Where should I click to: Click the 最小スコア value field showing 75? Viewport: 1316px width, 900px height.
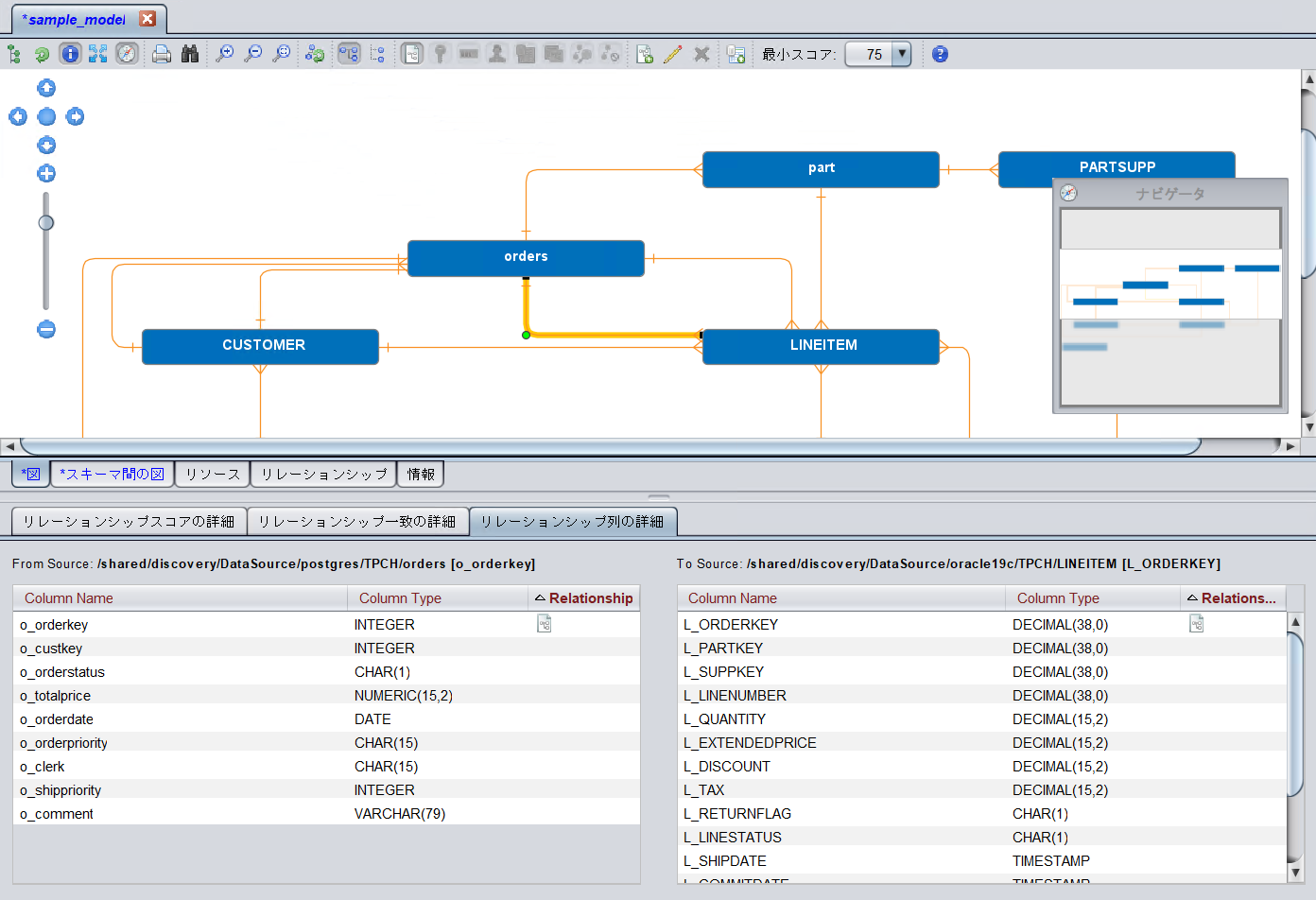tap(869, 54)
